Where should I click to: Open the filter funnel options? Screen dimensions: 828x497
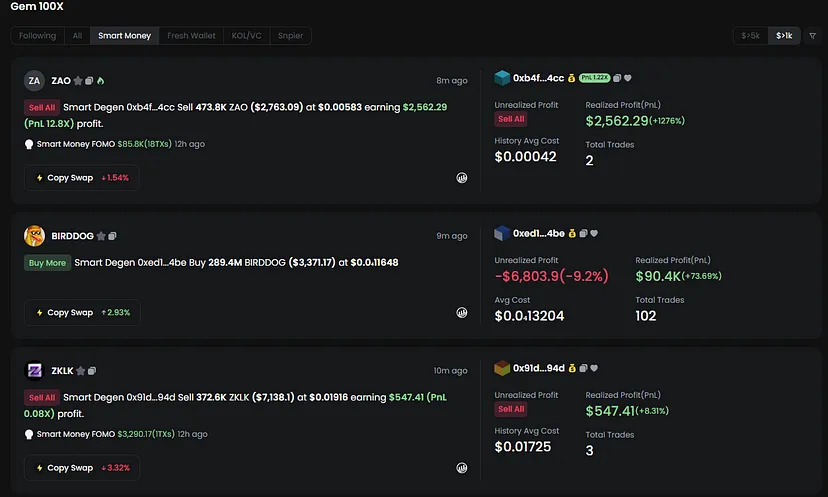tap(812, 36)
